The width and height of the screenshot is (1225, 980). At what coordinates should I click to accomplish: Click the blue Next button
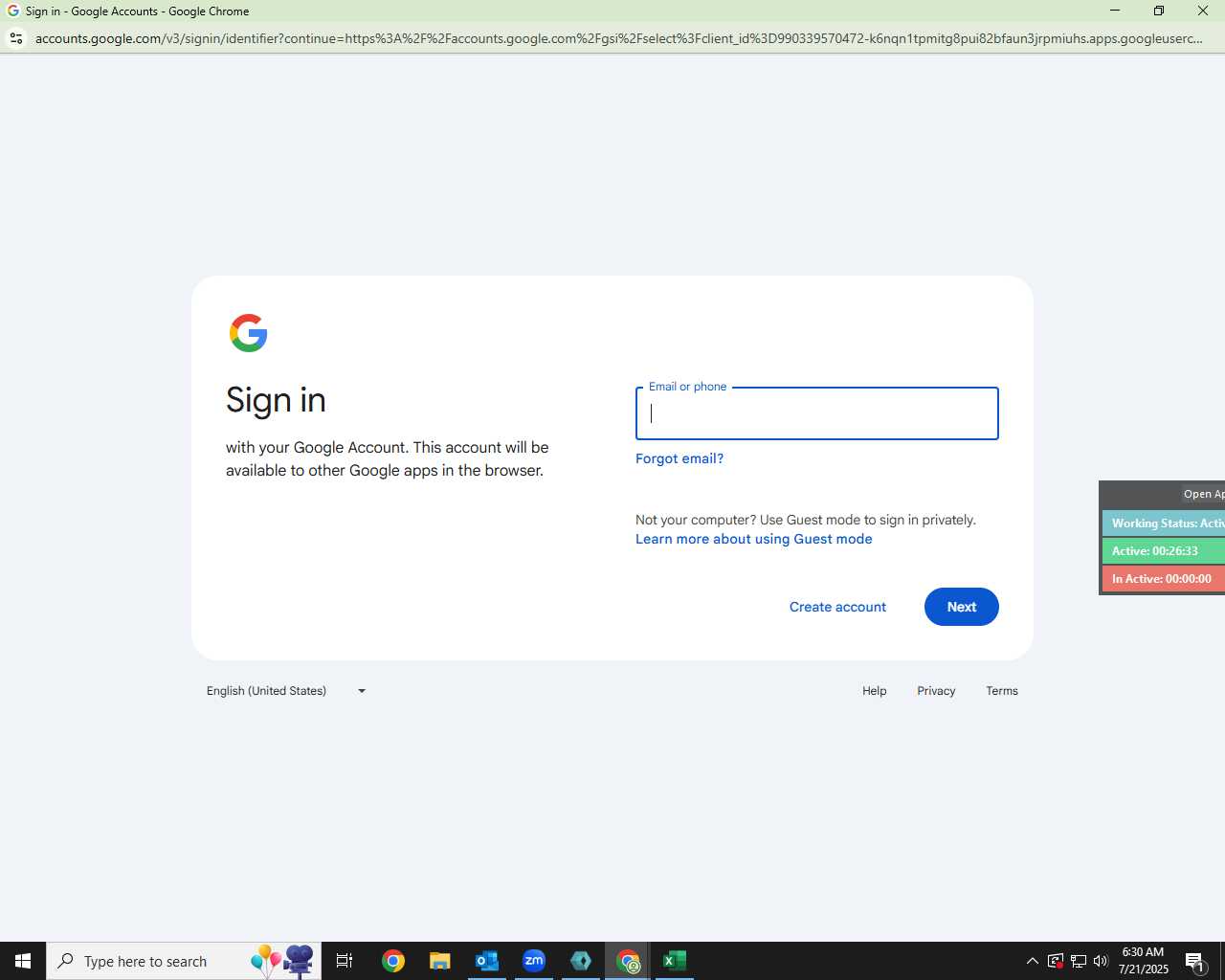(962, 607)
